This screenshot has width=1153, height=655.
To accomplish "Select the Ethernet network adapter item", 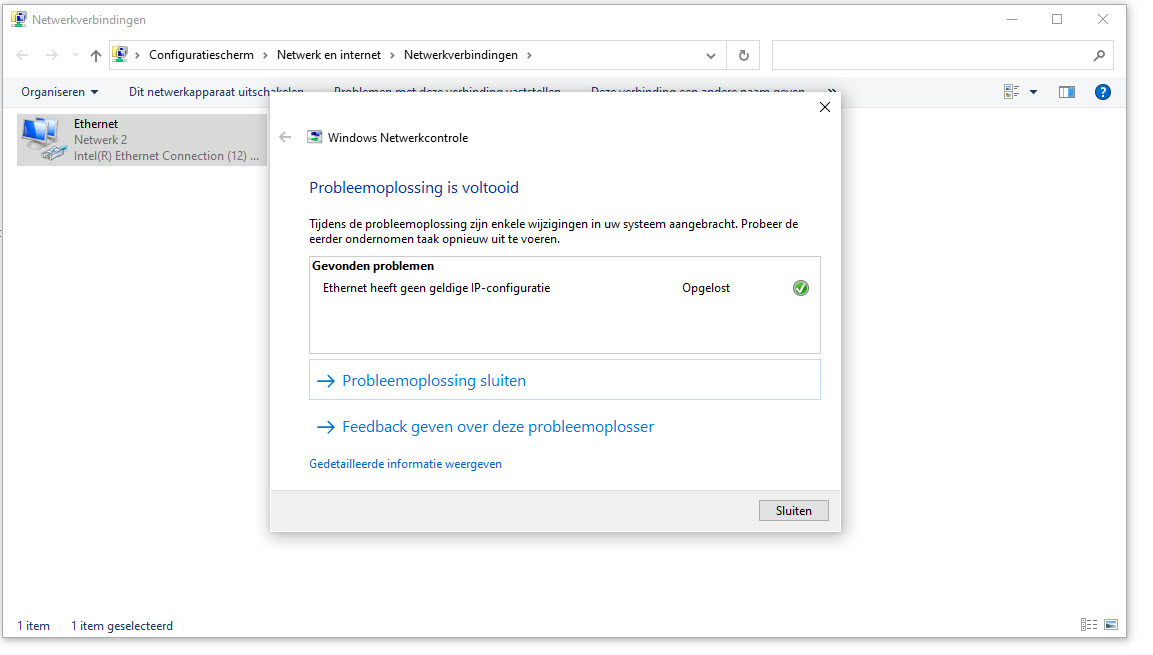I will (142, 140).
